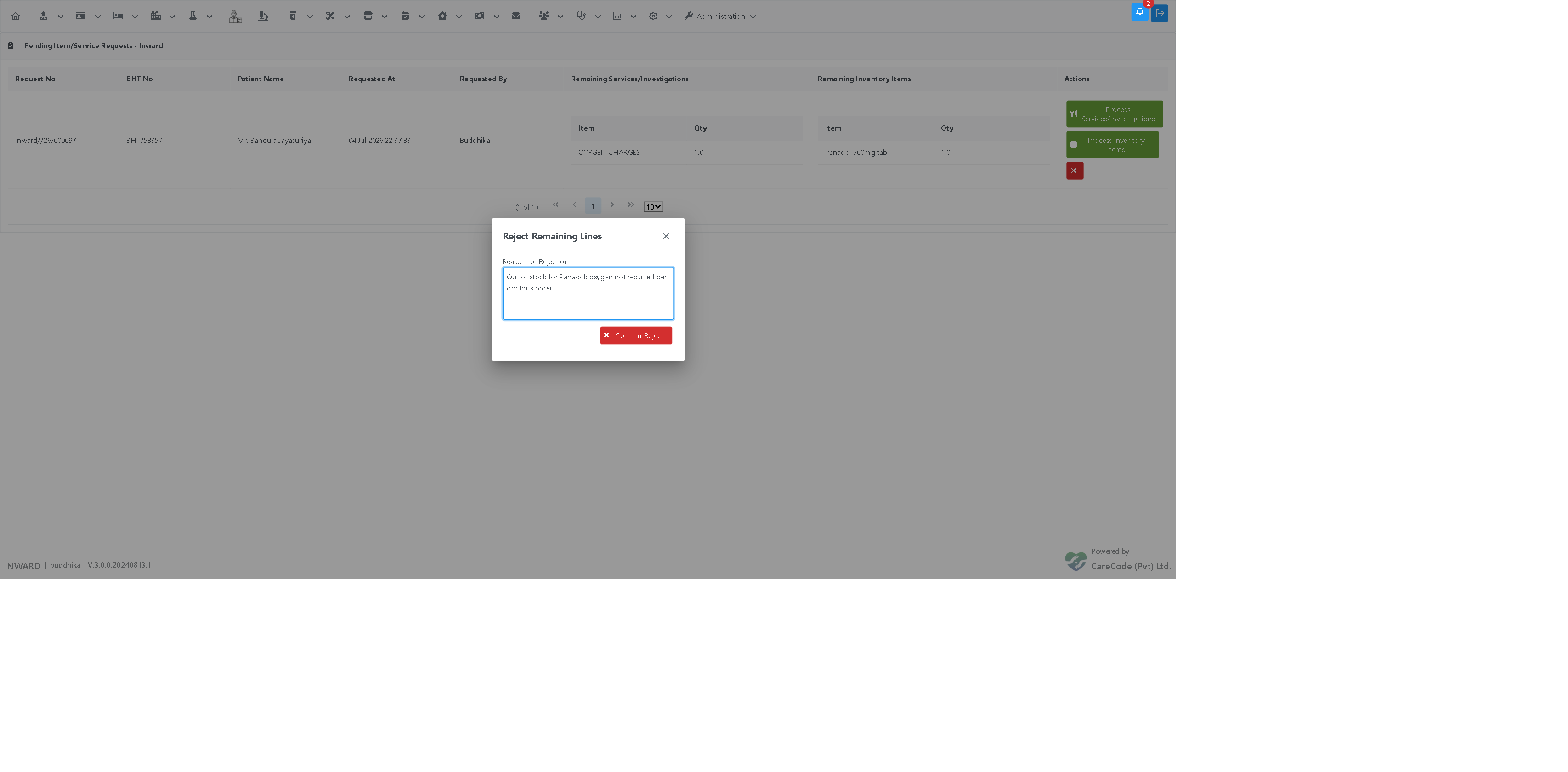Click into the Reason for Rejection textarea

coord(588,294)
